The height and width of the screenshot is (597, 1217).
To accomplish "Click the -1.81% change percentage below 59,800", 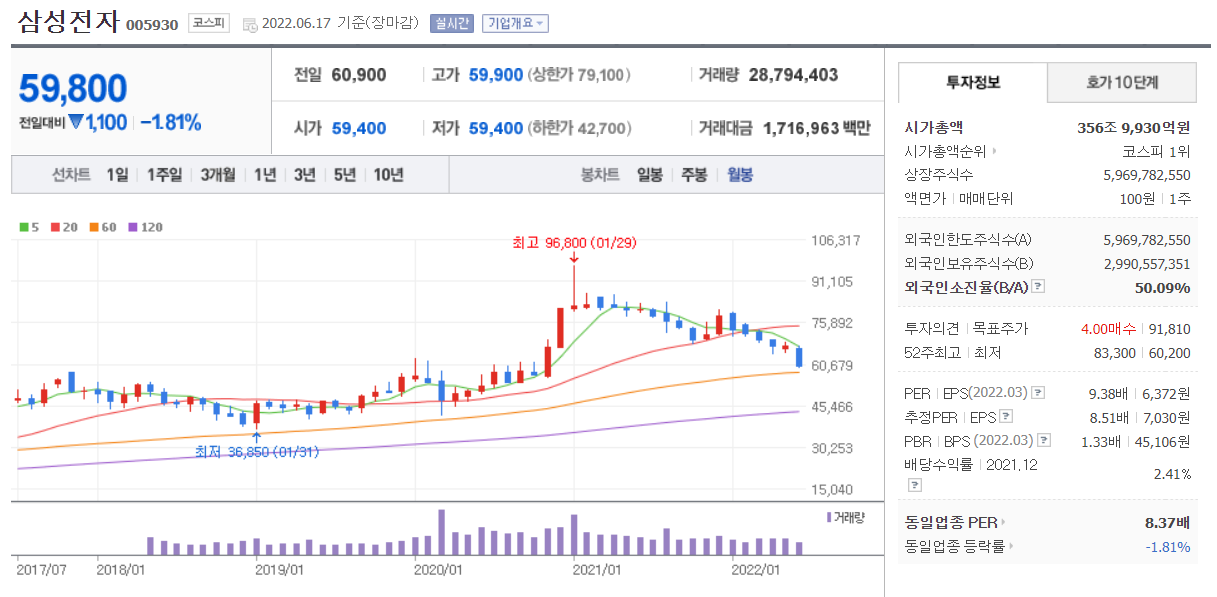I will tap(170, 123).
